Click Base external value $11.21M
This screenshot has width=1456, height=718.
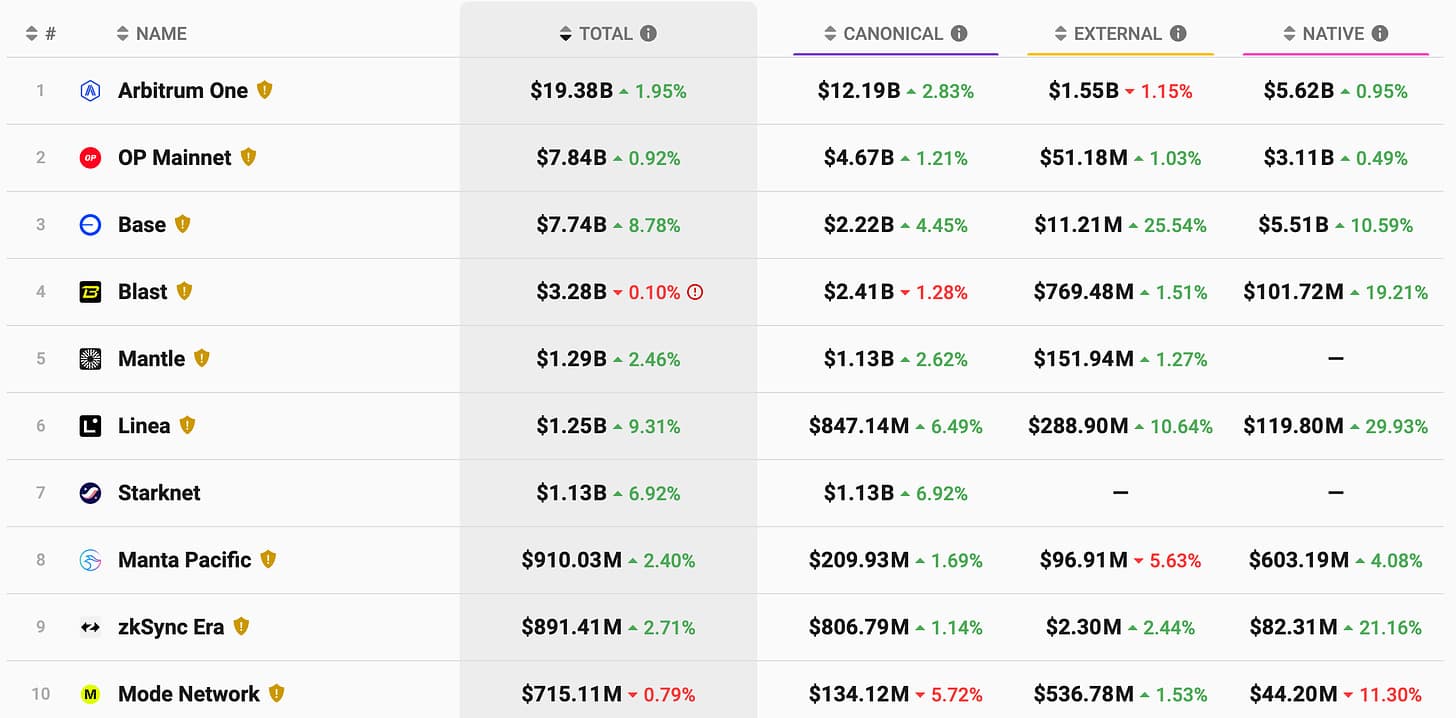1078,225
